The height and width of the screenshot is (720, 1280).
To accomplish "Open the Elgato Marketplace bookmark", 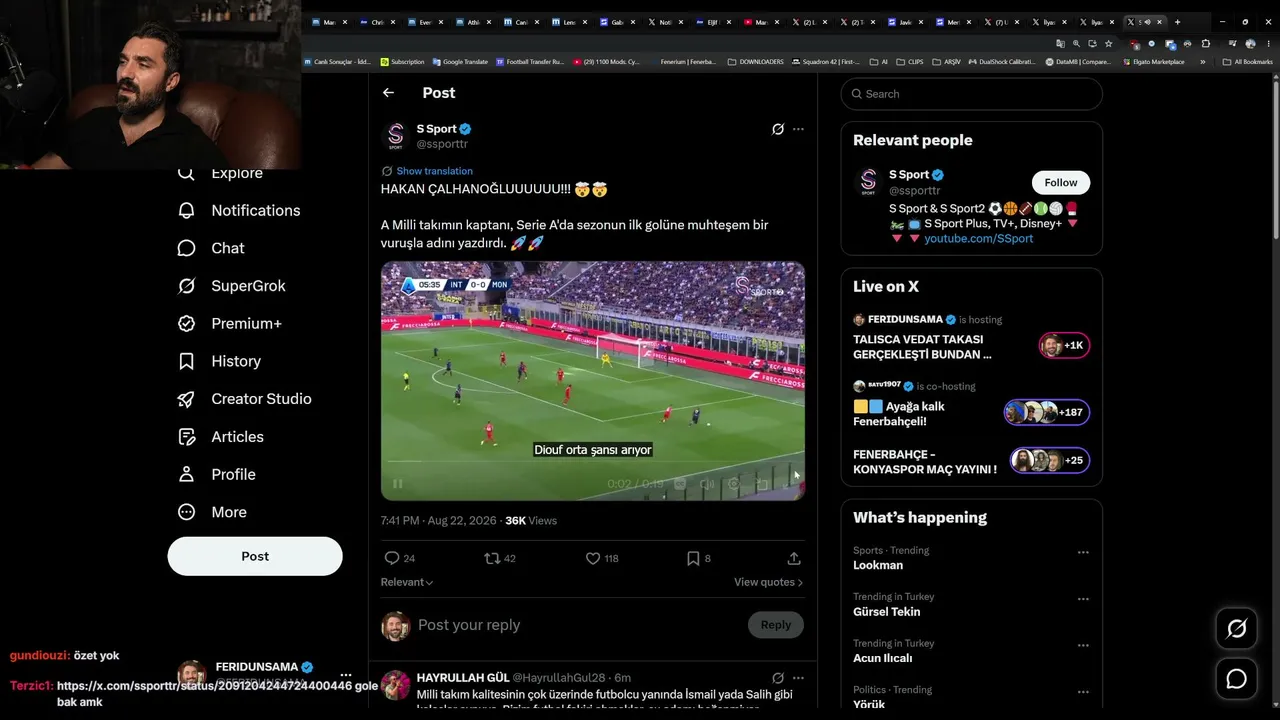I will (x=1153, y=62).
